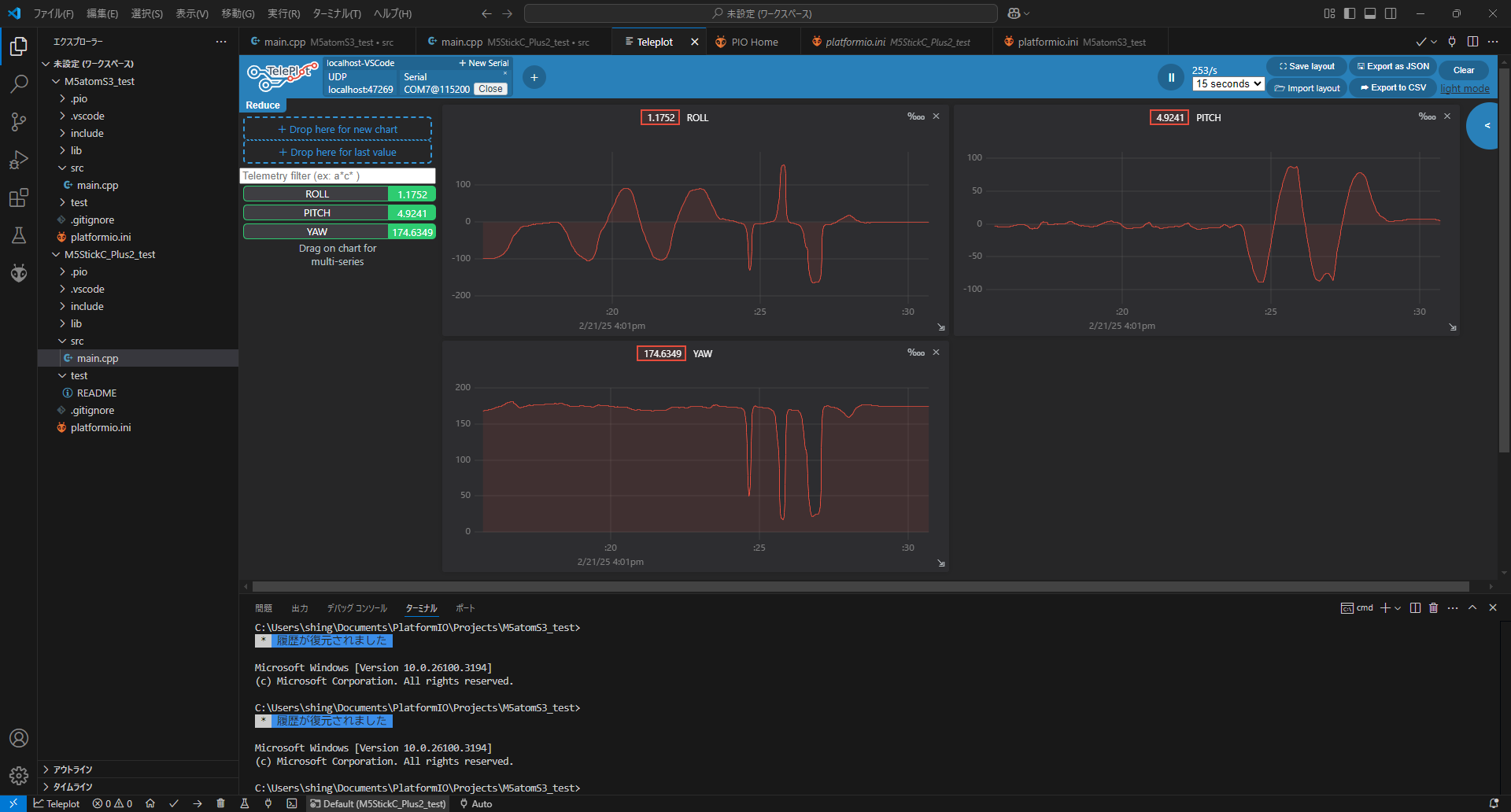Open the Explorer view in activity bar
Screen dimensions: 1511x812
19,46
